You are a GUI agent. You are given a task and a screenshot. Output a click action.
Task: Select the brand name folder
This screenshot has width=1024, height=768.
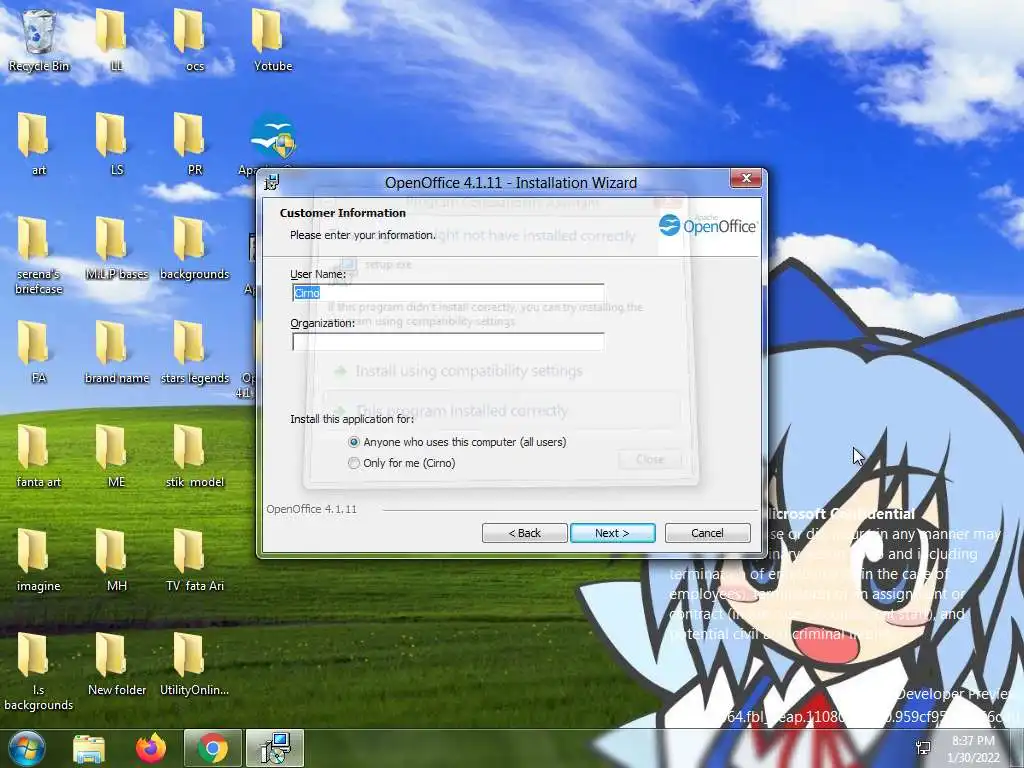click(116, 351)
